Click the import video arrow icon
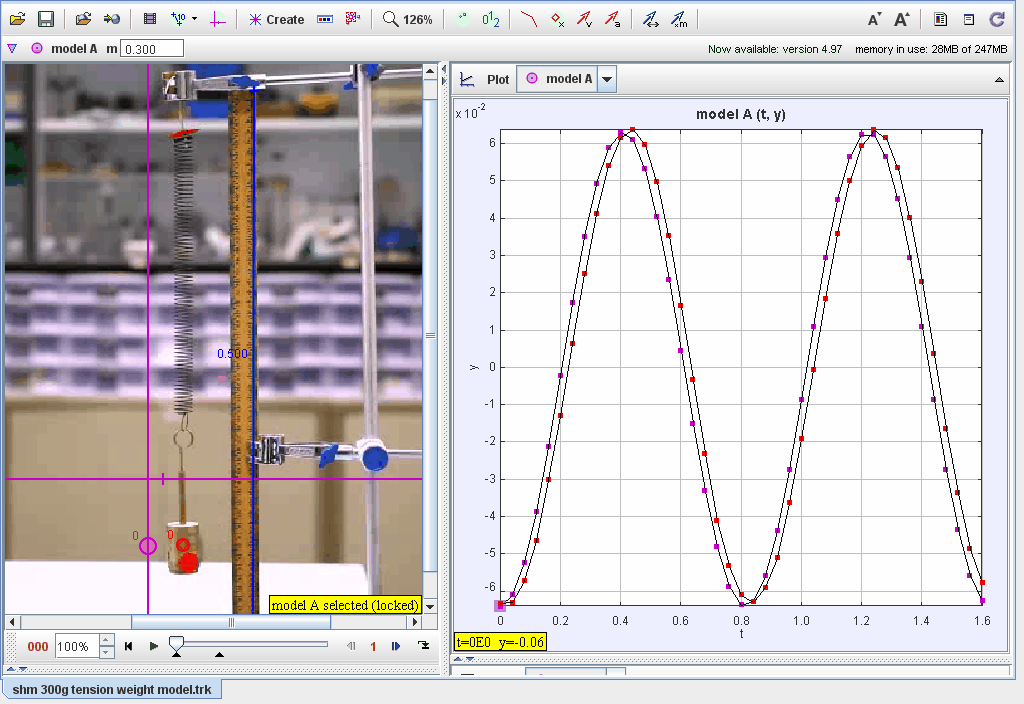Viewport: 1024px width, 704px height. 112,19
